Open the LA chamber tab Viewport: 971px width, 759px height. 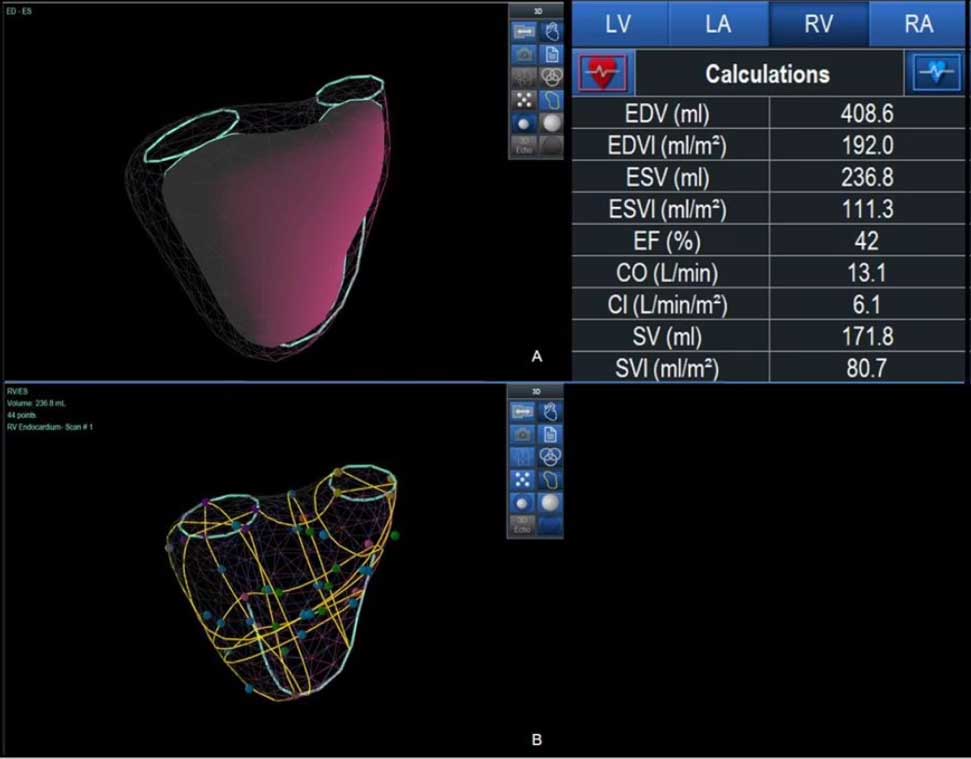pyautogui.click(x=718, y=23)
